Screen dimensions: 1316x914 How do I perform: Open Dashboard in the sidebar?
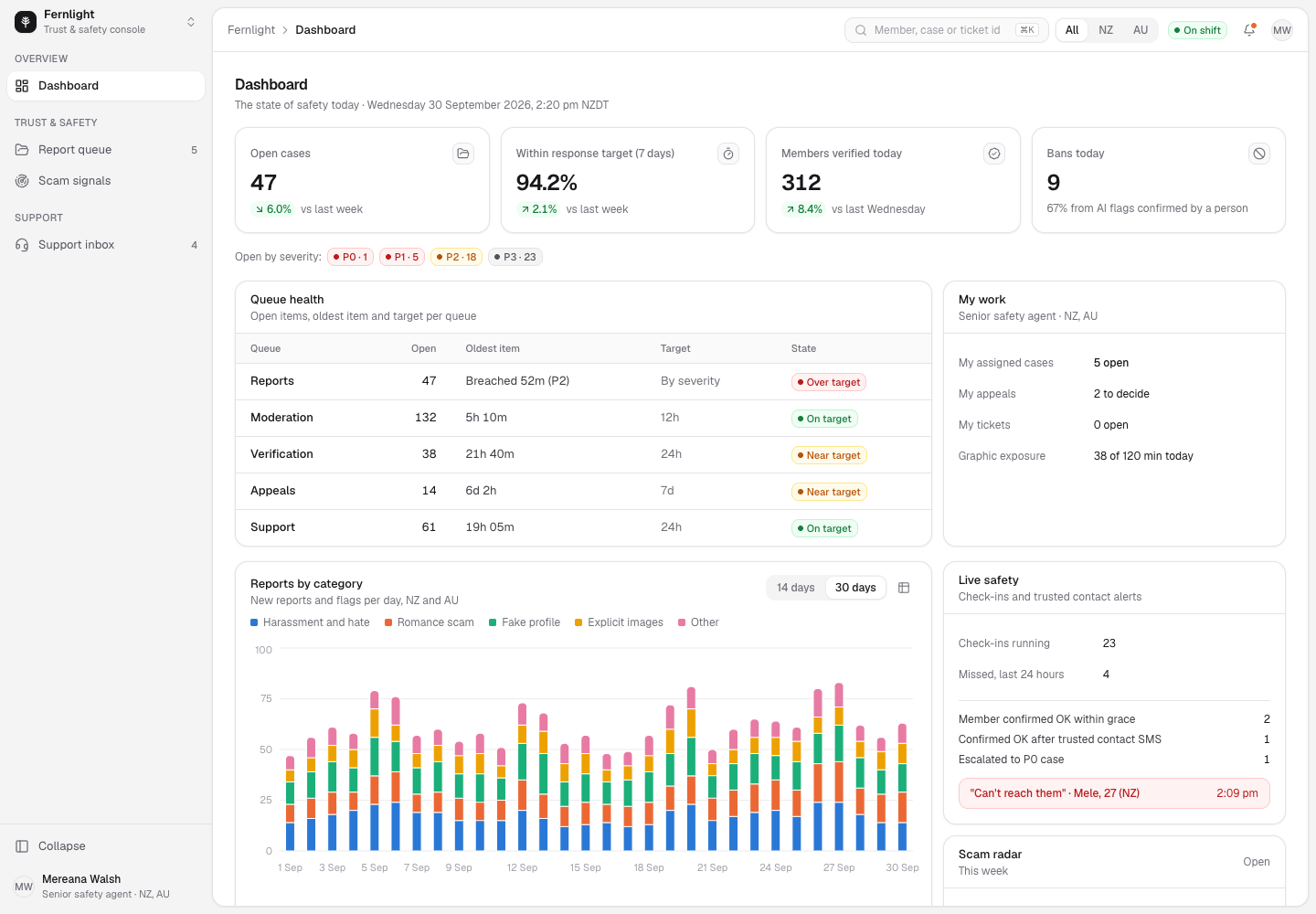(106, 86)
